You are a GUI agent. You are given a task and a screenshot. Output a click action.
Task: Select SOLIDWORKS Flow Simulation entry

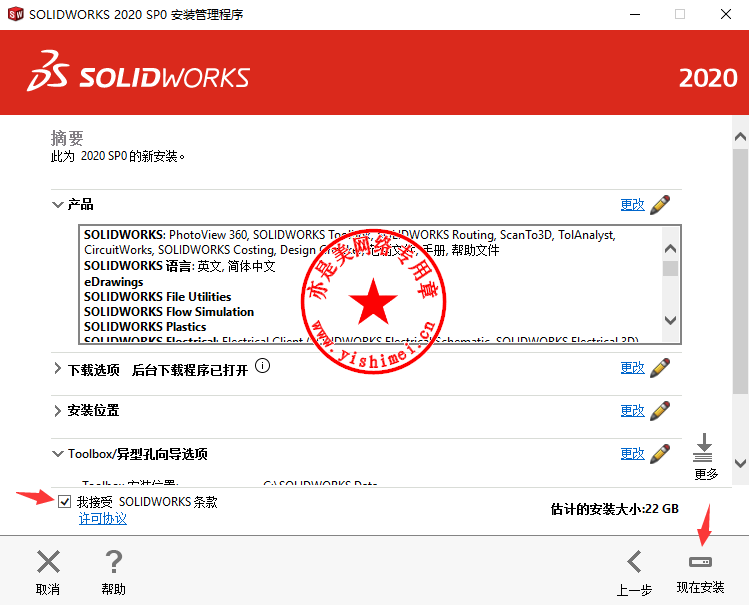click(169, 312)
